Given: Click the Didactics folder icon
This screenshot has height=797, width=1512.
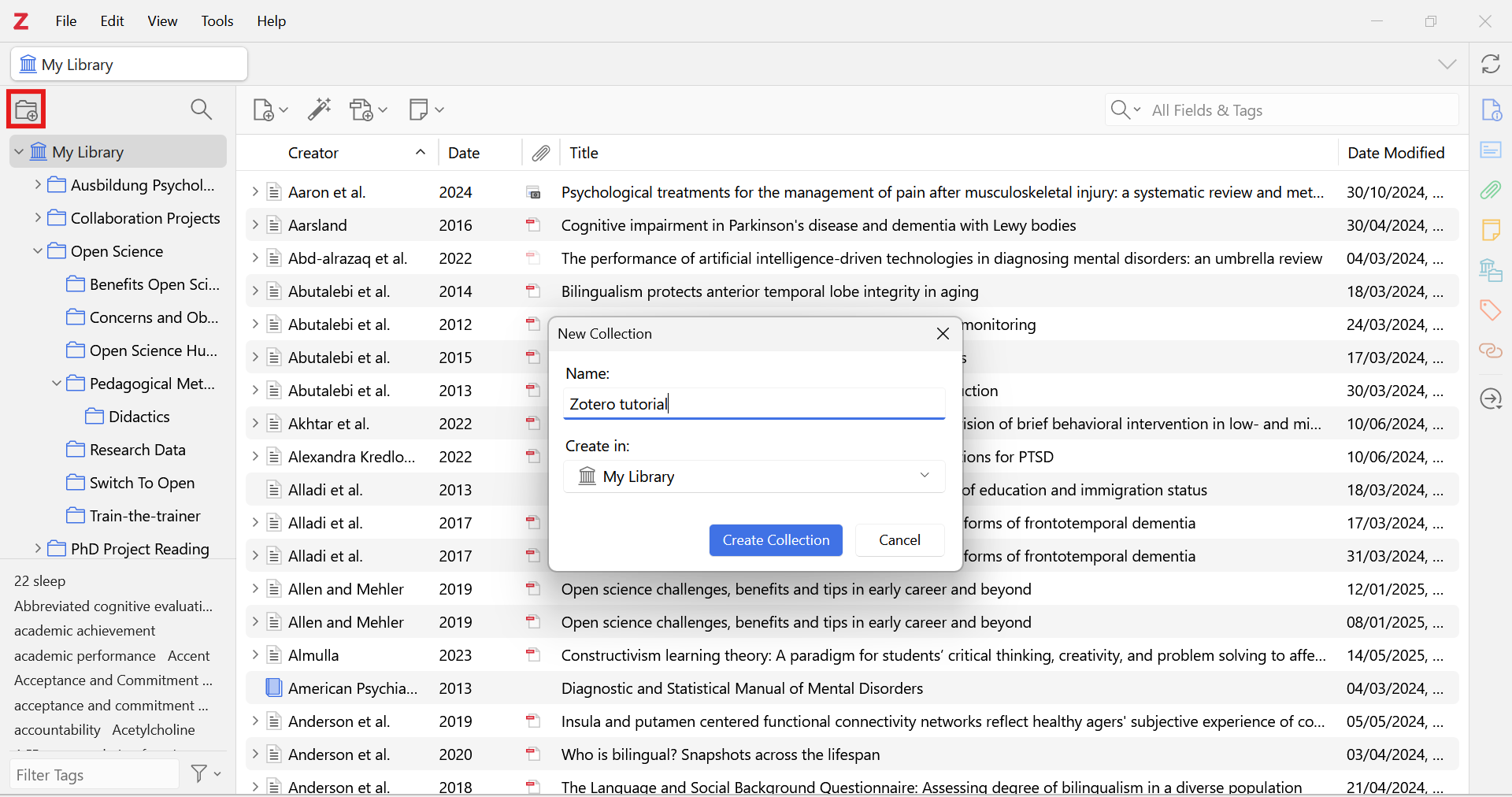Looking at the screenshot, I should click(94, 417).
